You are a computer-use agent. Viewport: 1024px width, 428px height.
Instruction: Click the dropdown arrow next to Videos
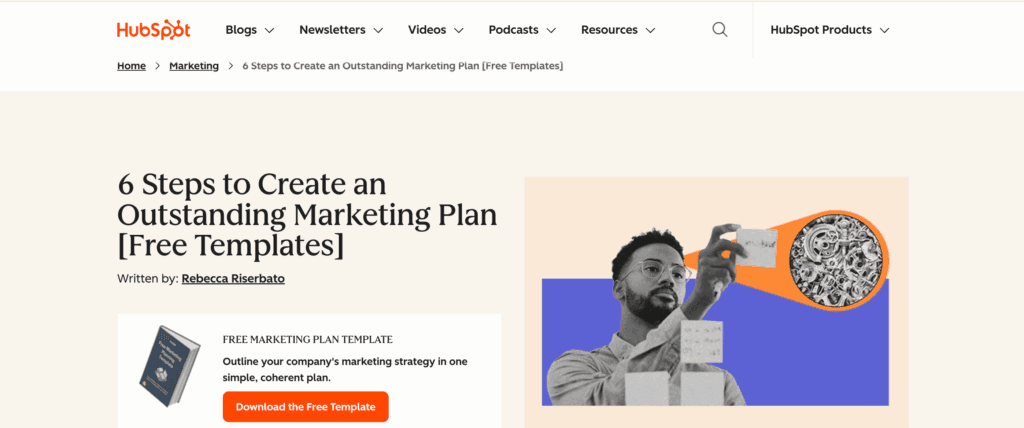tap(459, 31)
